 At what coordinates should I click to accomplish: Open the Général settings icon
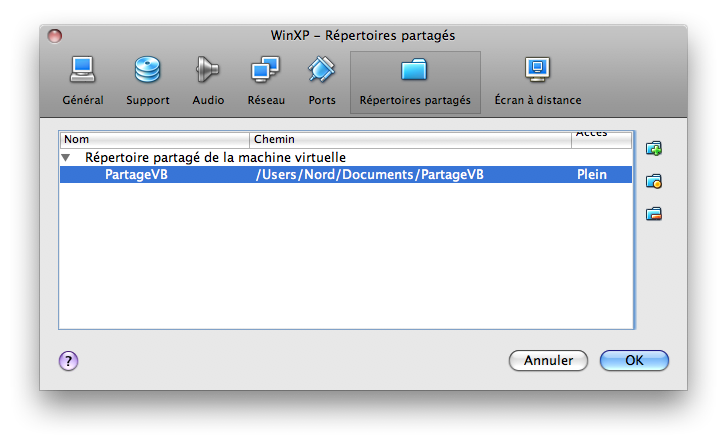click(83, 70)
